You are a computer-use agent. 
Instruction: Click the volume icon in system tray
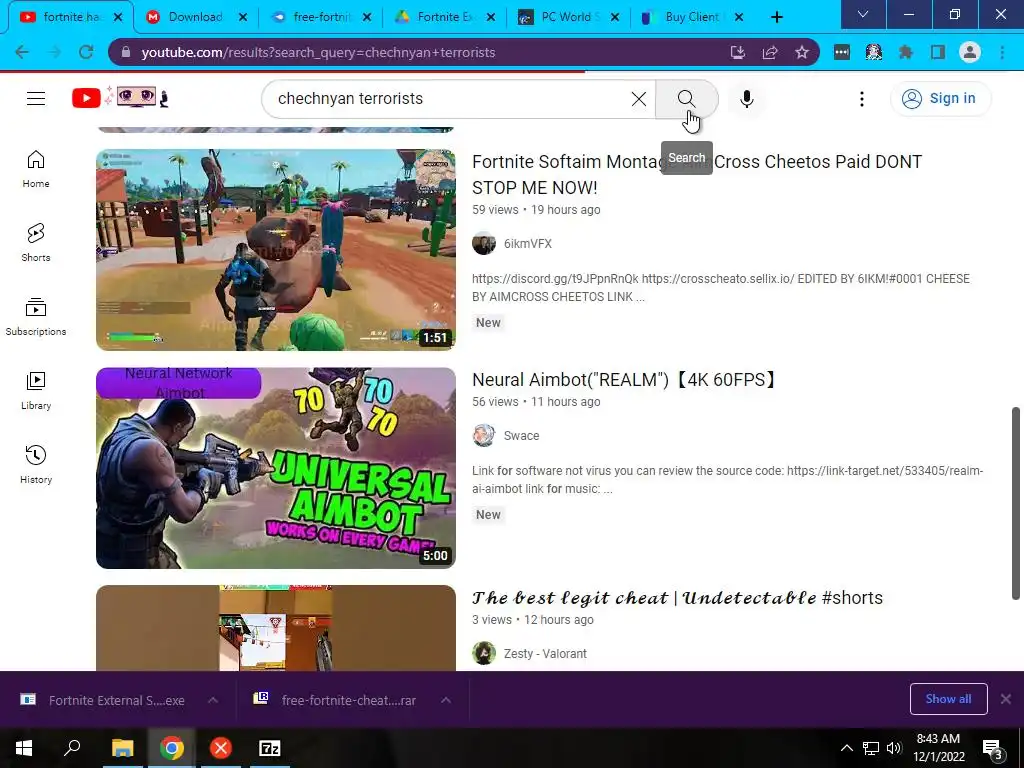point(893,748)
